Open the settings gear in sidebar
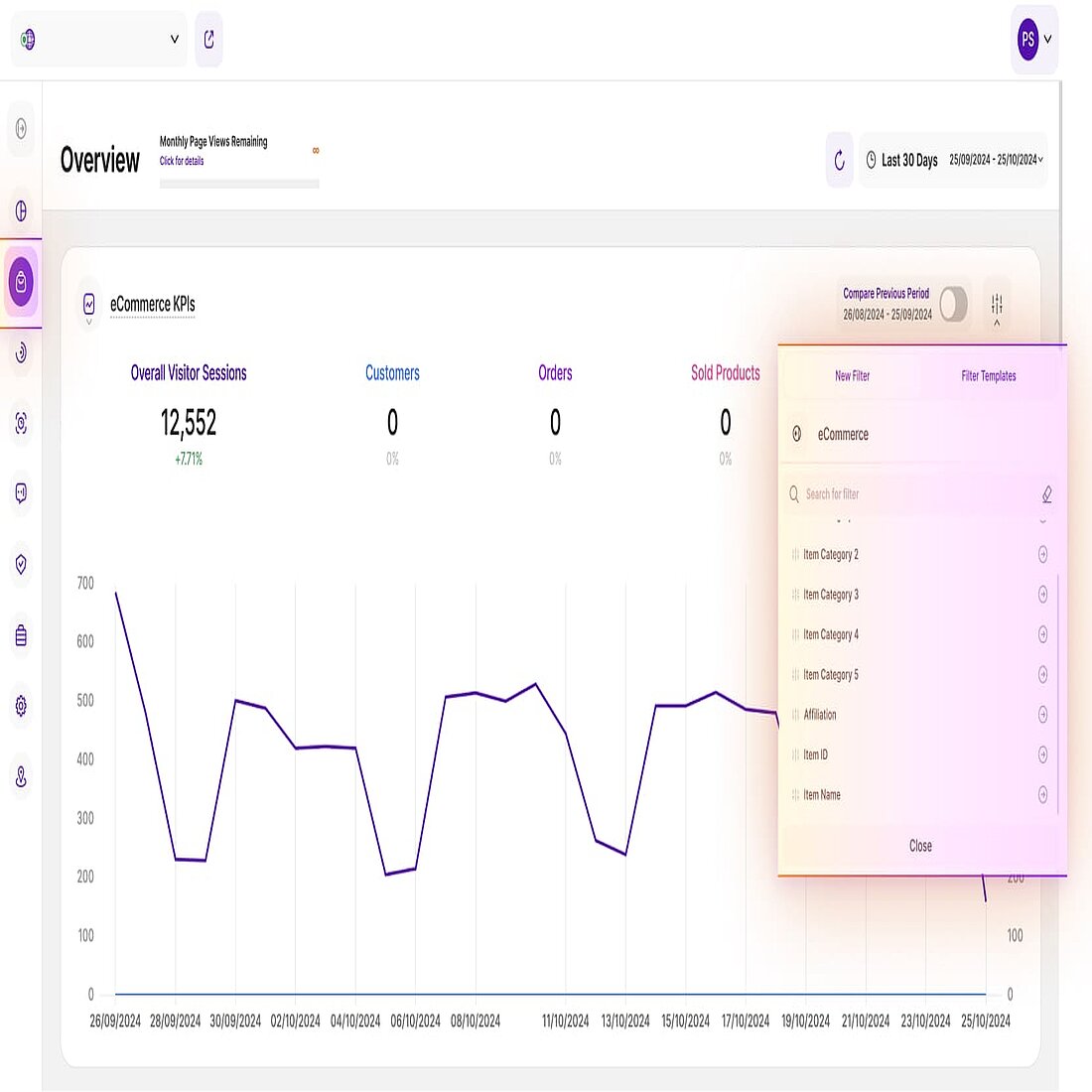The image size is (1092, 1092). coord(21,706)
